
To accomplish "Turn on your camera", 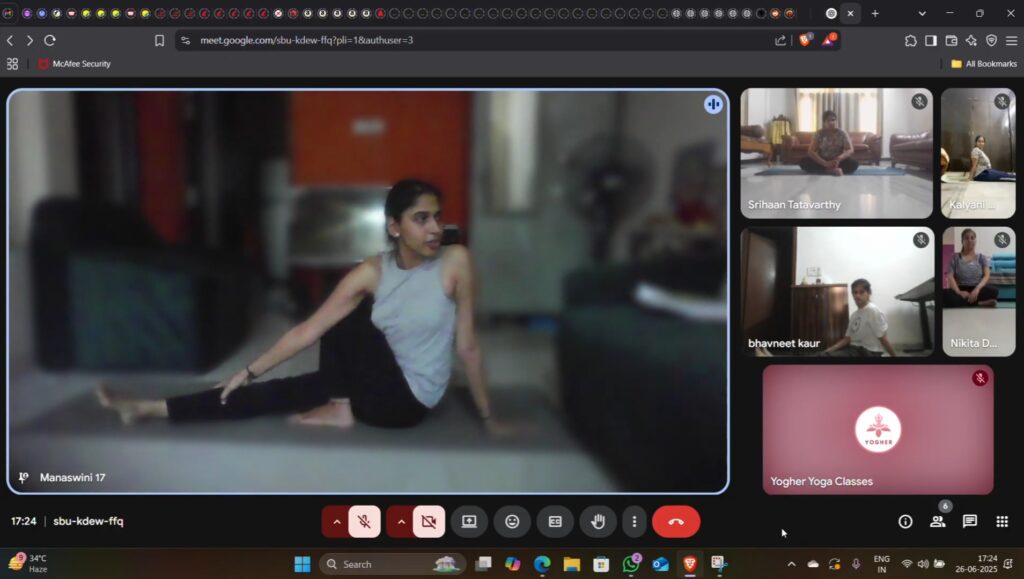I will click(428, 521).
